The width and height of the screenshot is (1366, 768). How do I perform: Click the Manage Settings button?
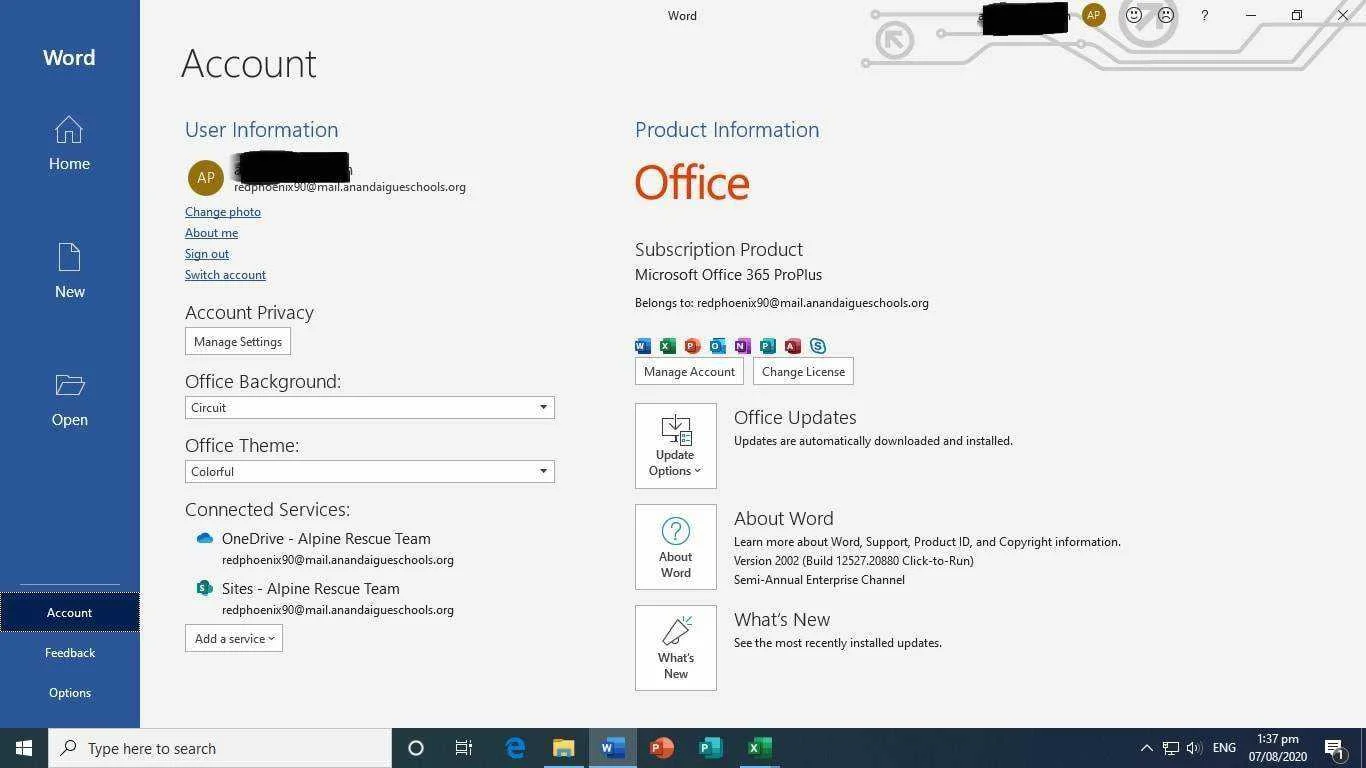(238, 341)
